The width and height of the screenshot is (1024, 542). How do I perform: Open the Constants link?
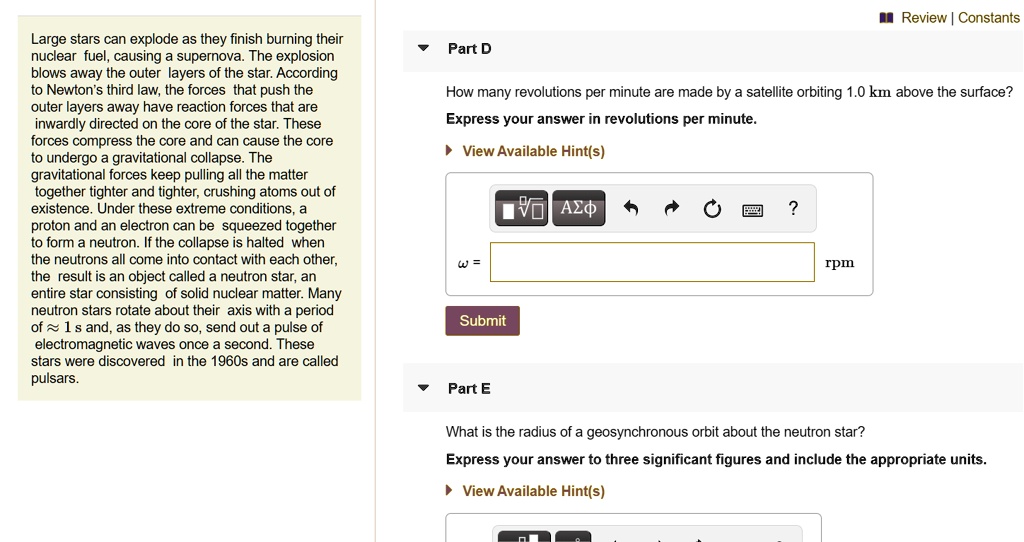click(x=989, y=18)
